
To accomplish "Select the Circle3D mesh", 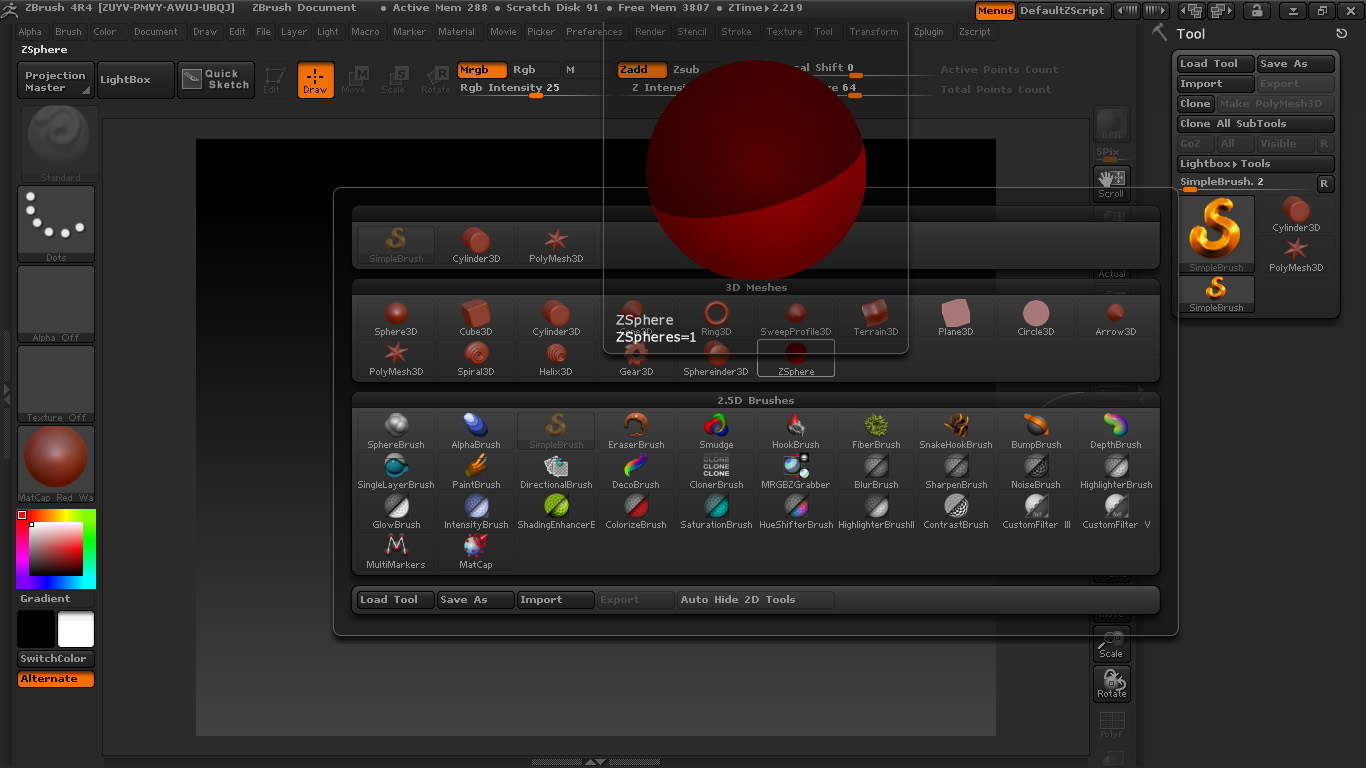I will (x=1036, y=319).
